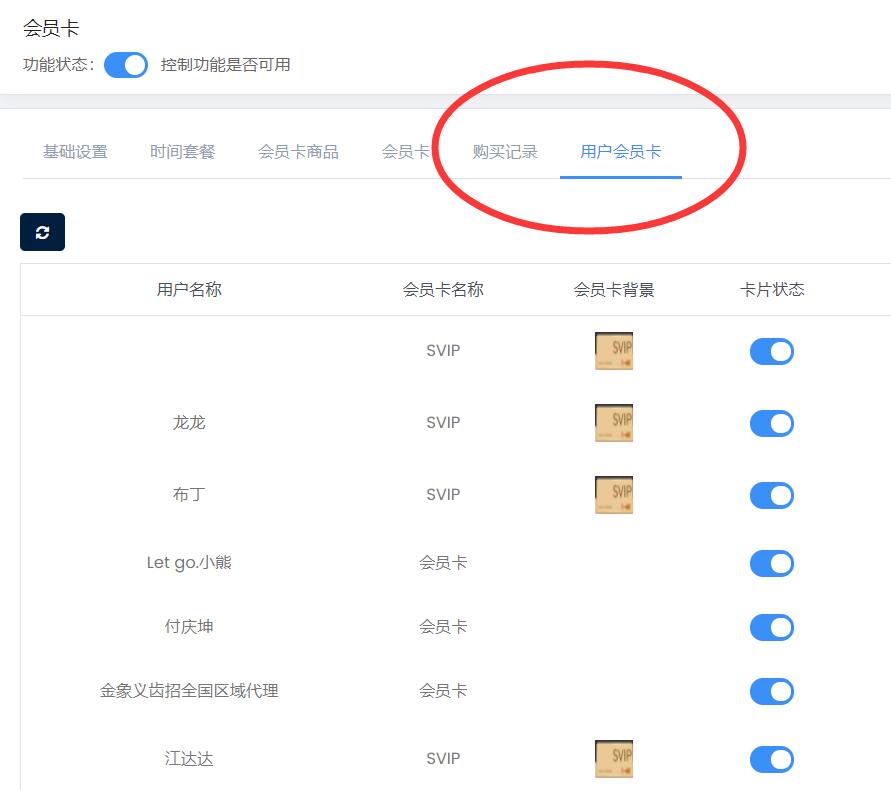Toggle card status for 龙龙
Screen dimensions: 891x790
[x=772, y=423]
